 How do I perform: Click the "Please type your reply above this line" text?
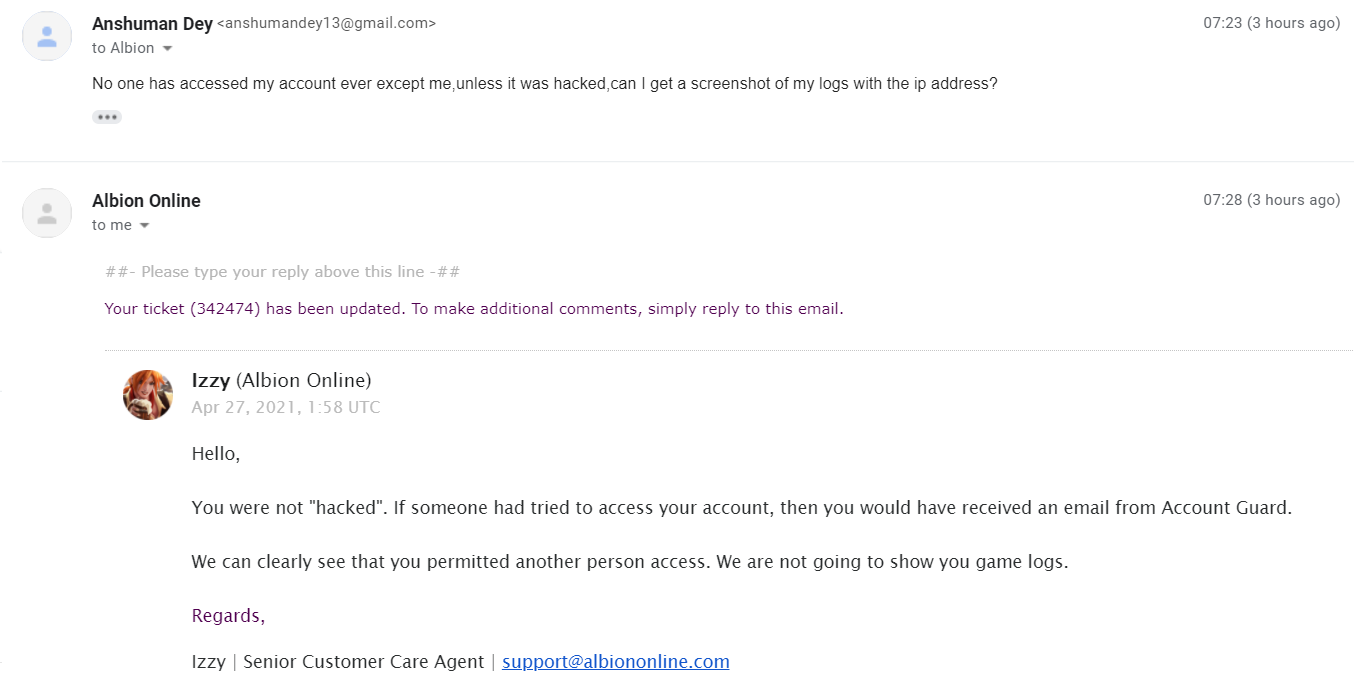point(282,272)
